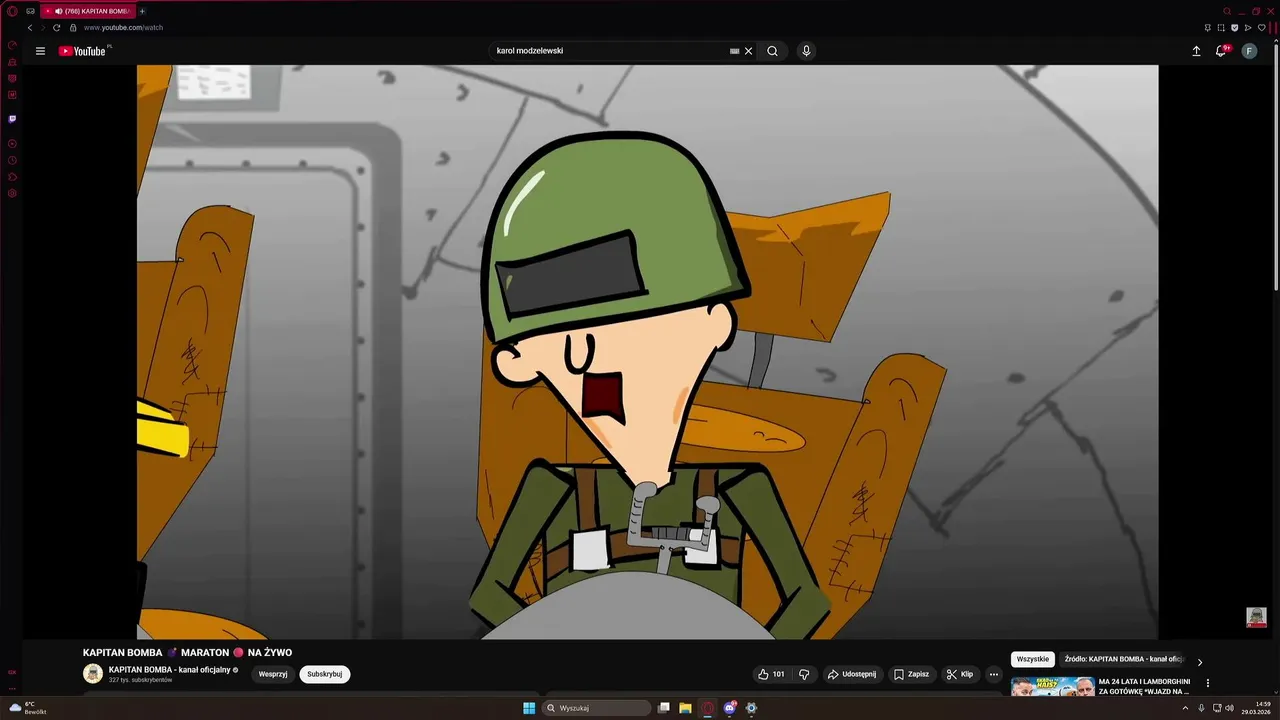Open the workspaces icon beside the tab
This screenshot has width=1280, height=720.
coord(31,11)
